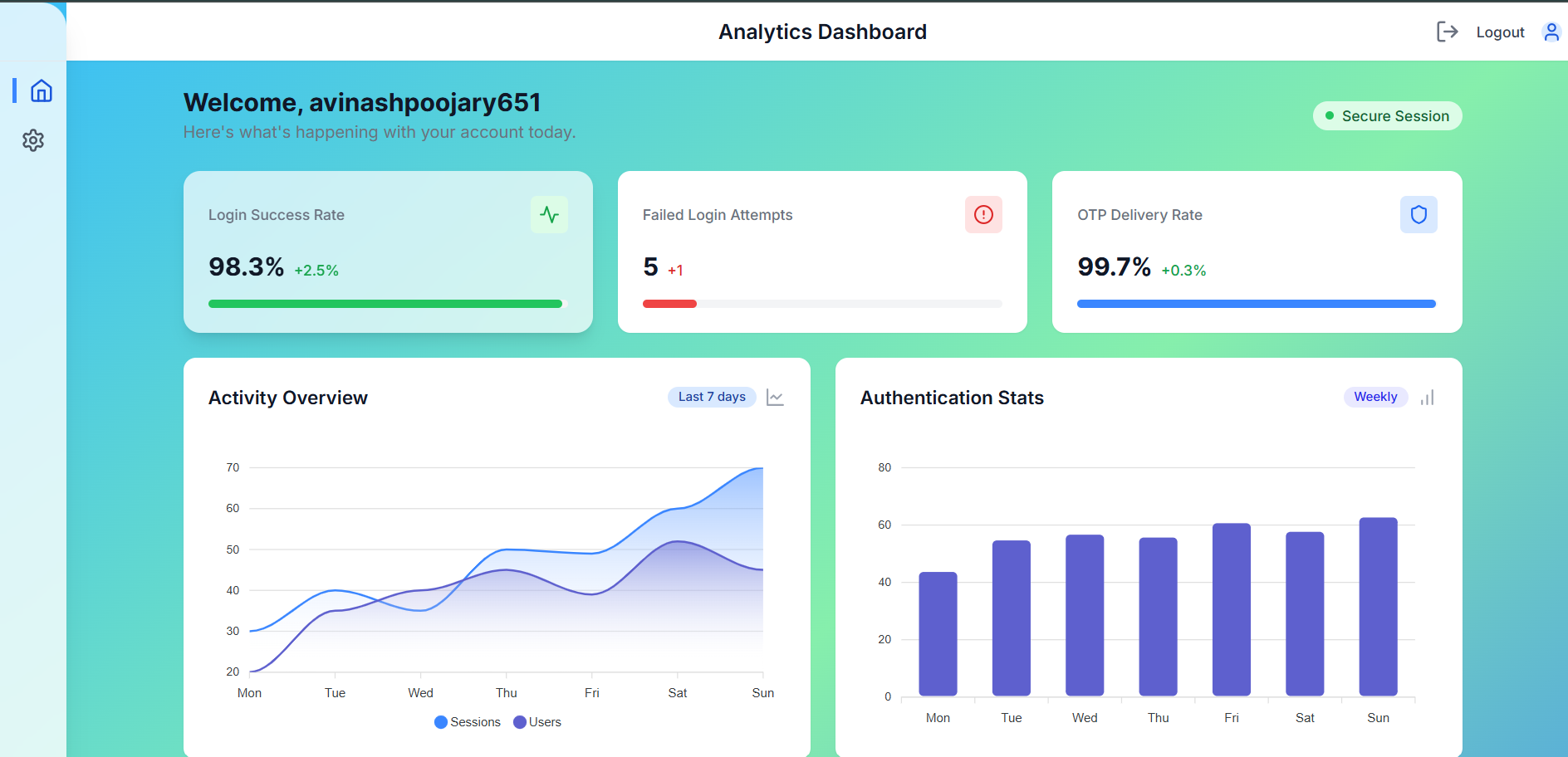Toggle the Users legend entry
This screenshot has height=757, width=1568.
537,722
